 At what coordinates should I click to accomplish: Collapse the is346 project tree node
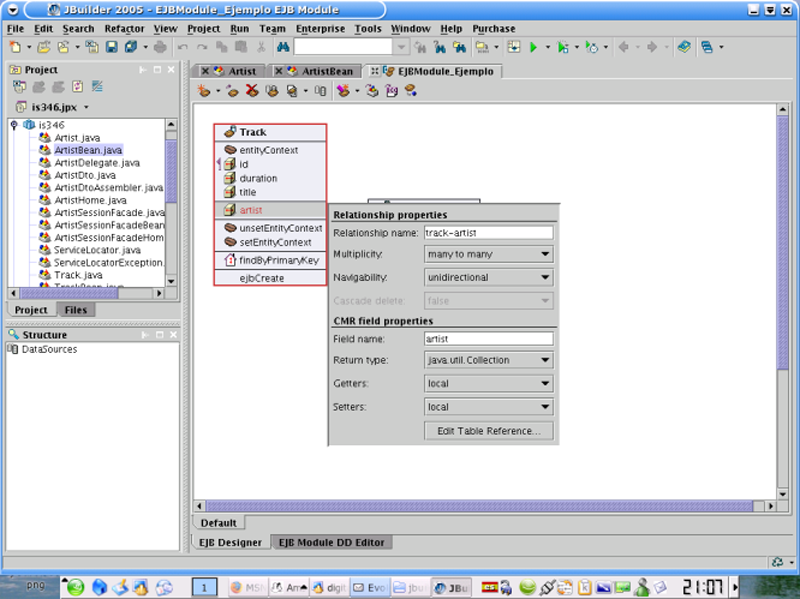[14, 125]
